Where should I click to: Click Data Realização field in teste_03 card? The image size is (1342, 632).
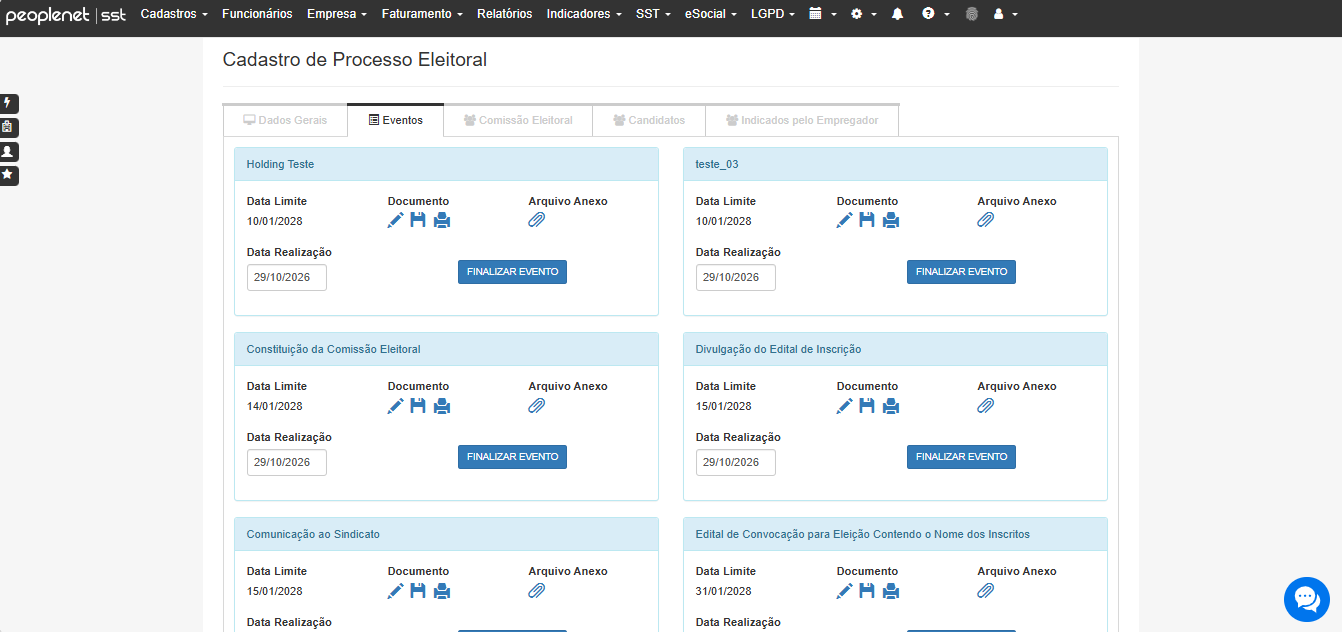[736, 277]
